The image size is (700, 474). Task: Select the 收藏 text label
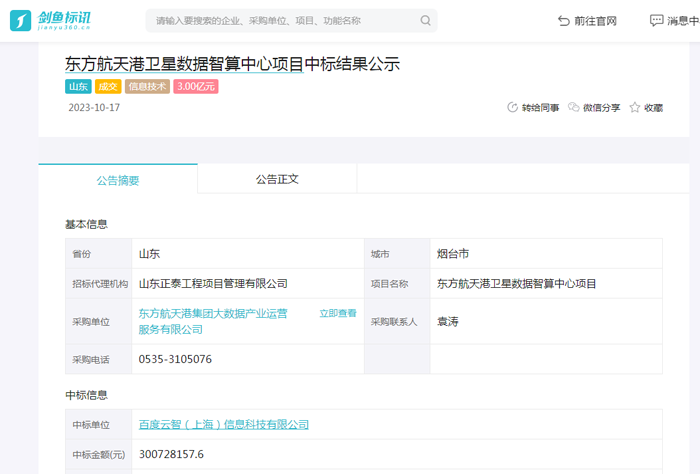point(653,108)
